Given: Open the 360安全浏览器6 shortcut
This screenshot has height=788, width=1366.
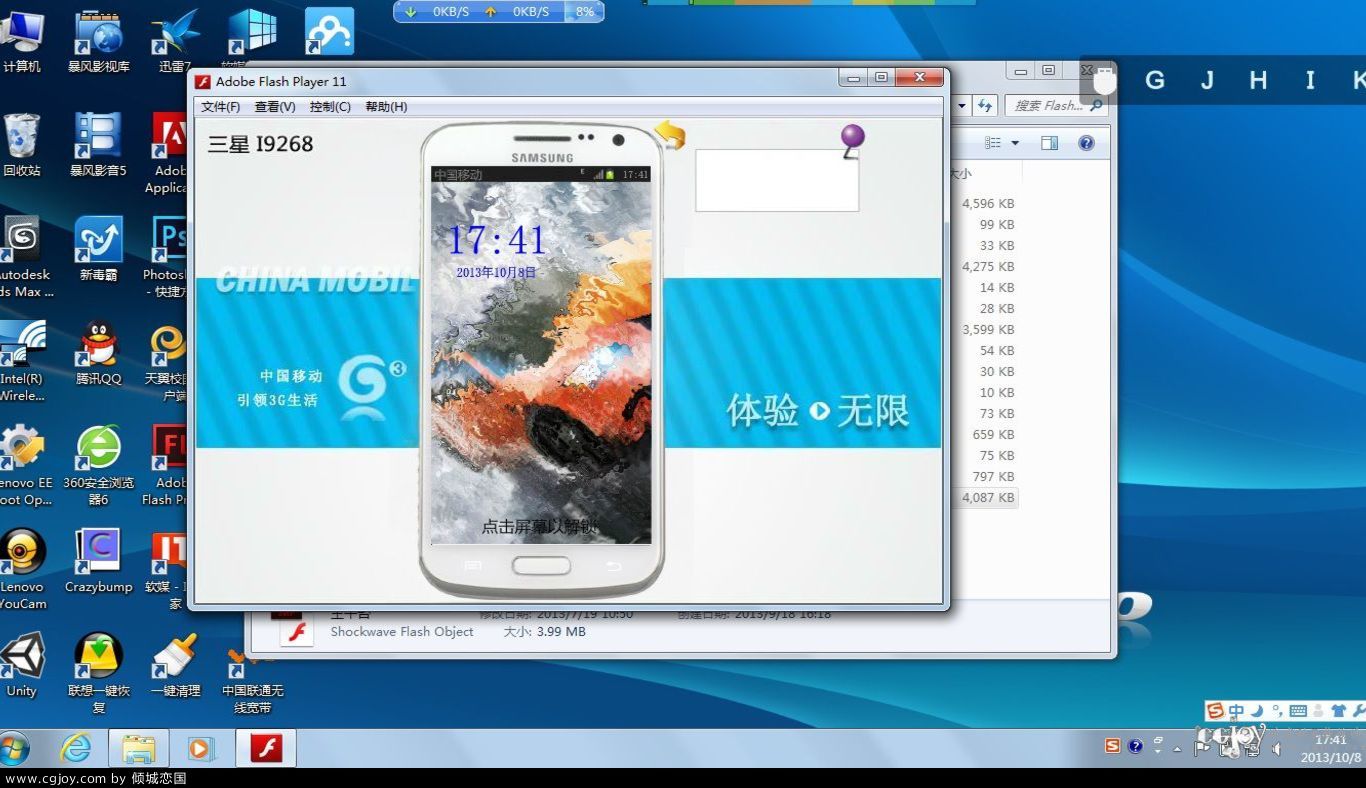Looking at the screenshot, I should point(98,465).
